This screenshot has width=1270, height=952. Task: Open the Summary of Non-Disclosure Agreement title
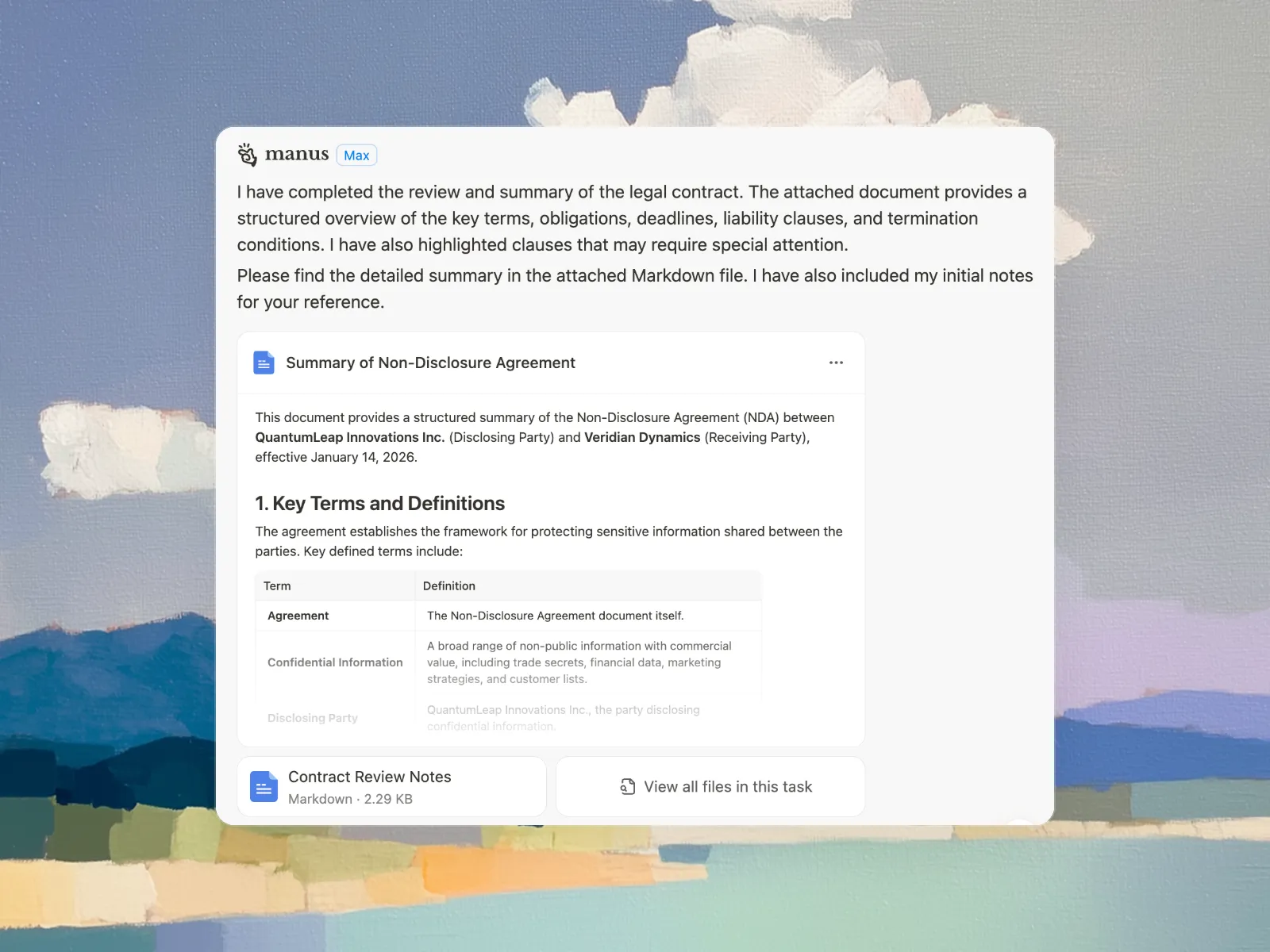(430, 363)
